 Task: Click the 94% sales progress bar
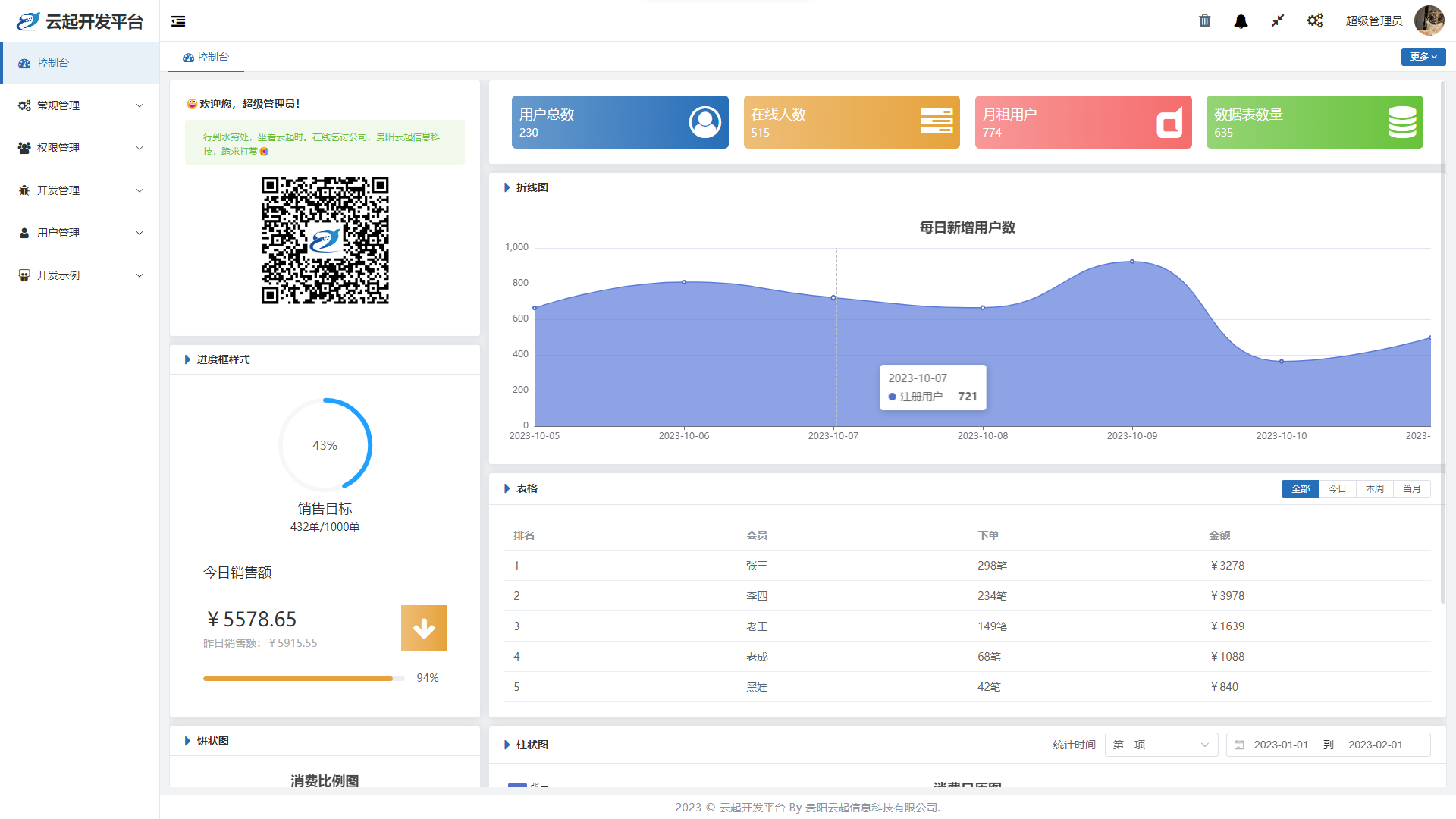[303, 679]
